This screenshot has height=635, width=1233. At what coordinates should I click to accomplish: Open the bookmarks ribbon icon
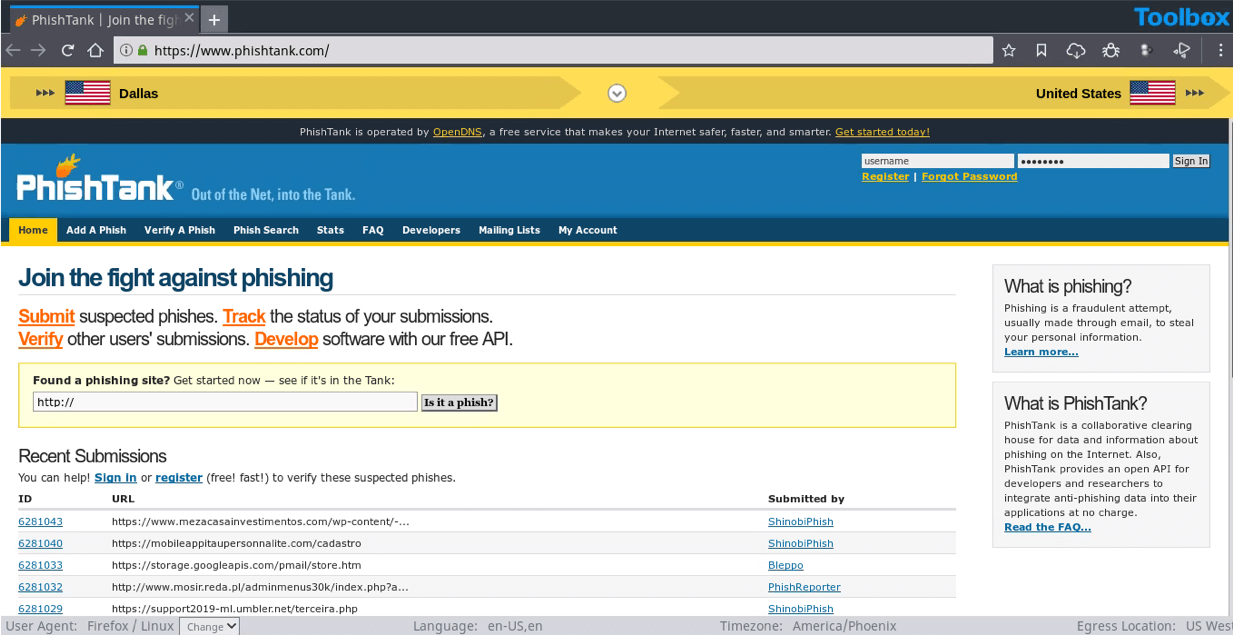(1042, 50)
